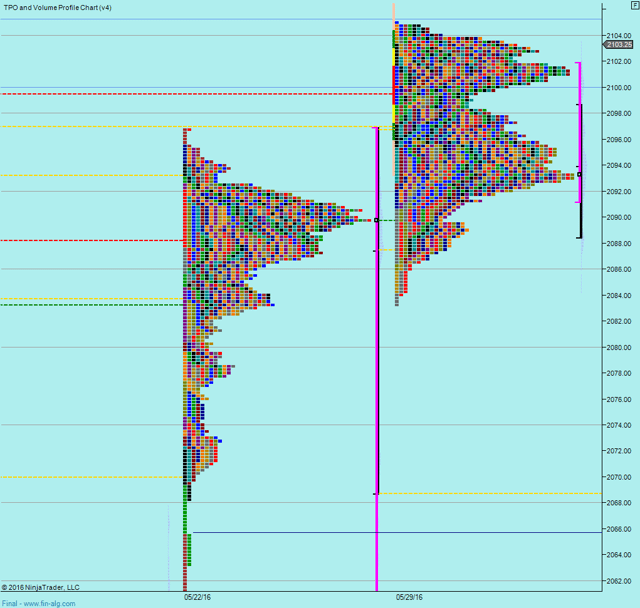Click the 05/29/16 date label
The image size is (640, 608).
(x=409, y=597)
